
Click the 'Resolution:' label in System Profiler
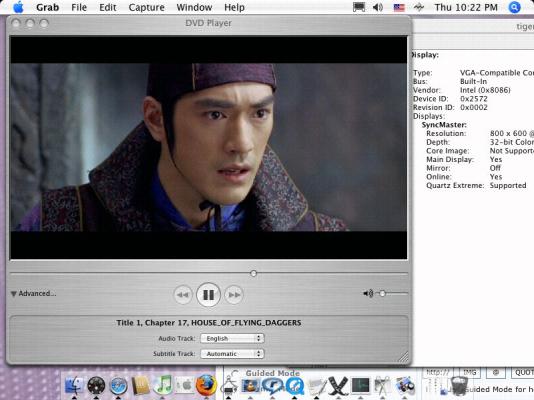446,133
